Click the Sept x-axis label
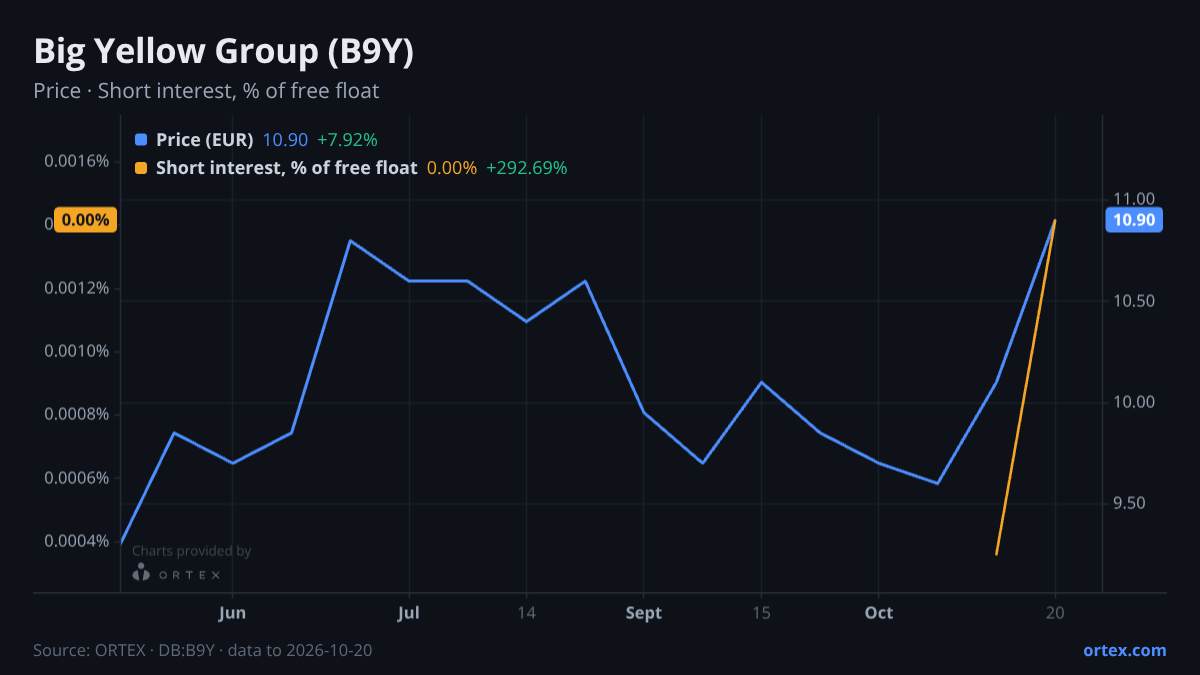1200x675 pixels. (644, 613)
